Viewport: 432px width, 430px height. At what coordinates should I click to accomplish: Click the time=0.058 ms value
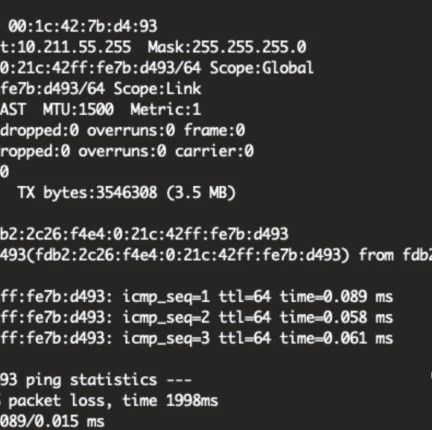pyautogui.click(x=337, y=317)
